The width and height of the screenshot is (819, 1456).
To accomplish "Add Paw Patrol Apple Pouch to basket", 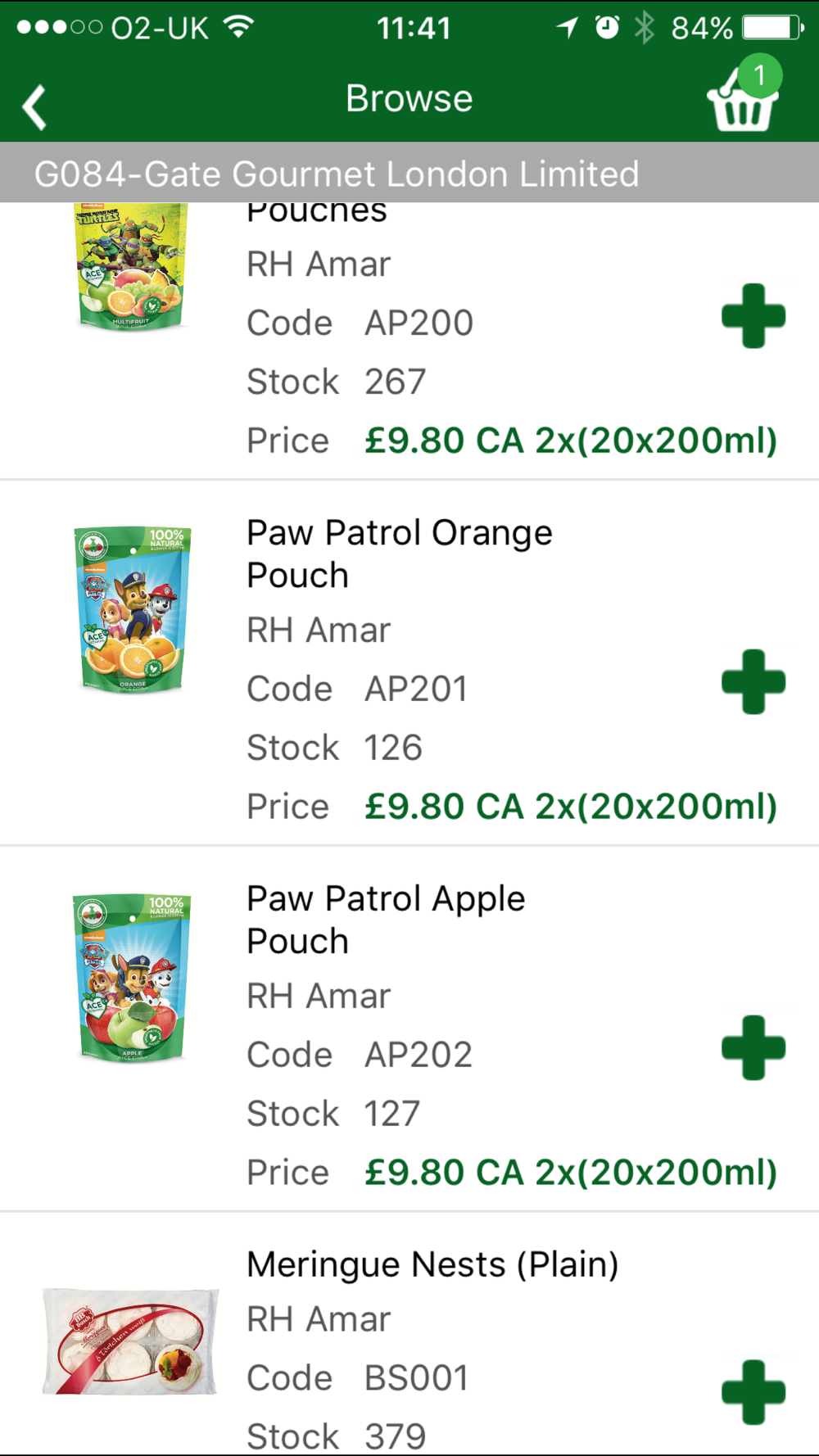I will point(753,1048).
